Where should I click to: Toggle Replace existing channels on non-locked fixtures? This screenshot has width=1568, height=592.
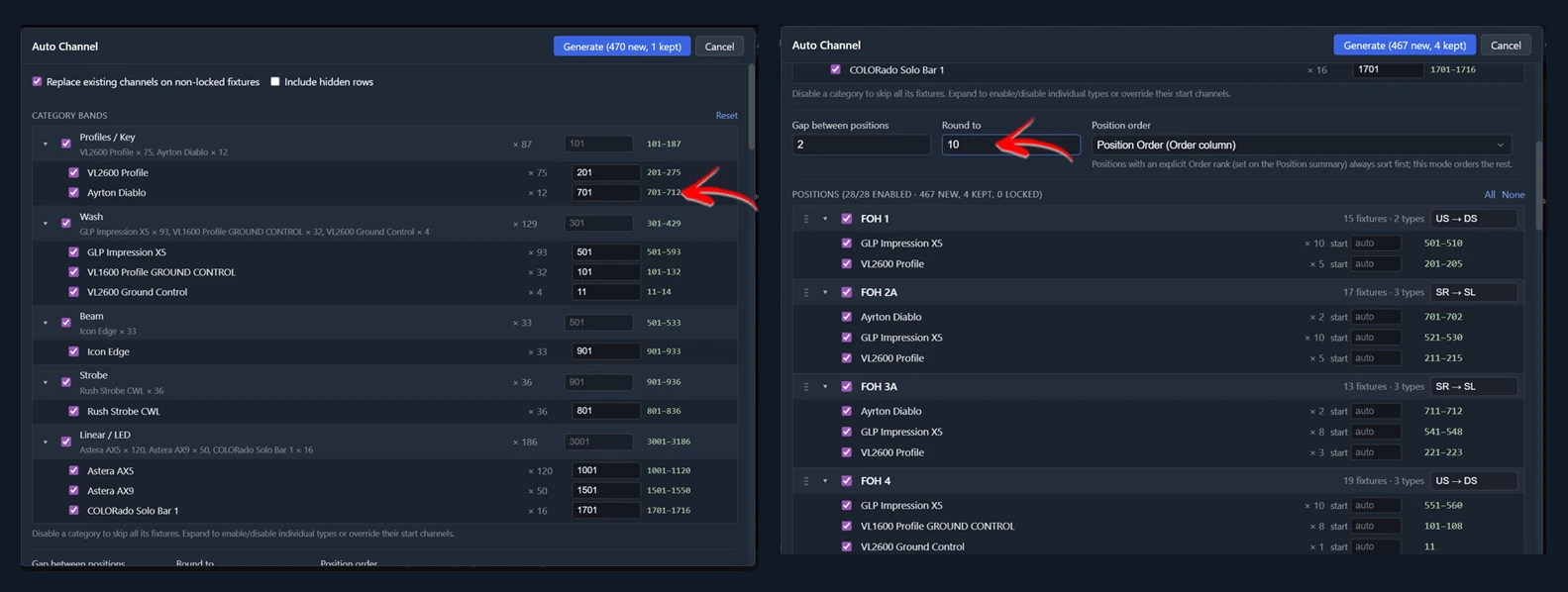(x=38, y=82)
